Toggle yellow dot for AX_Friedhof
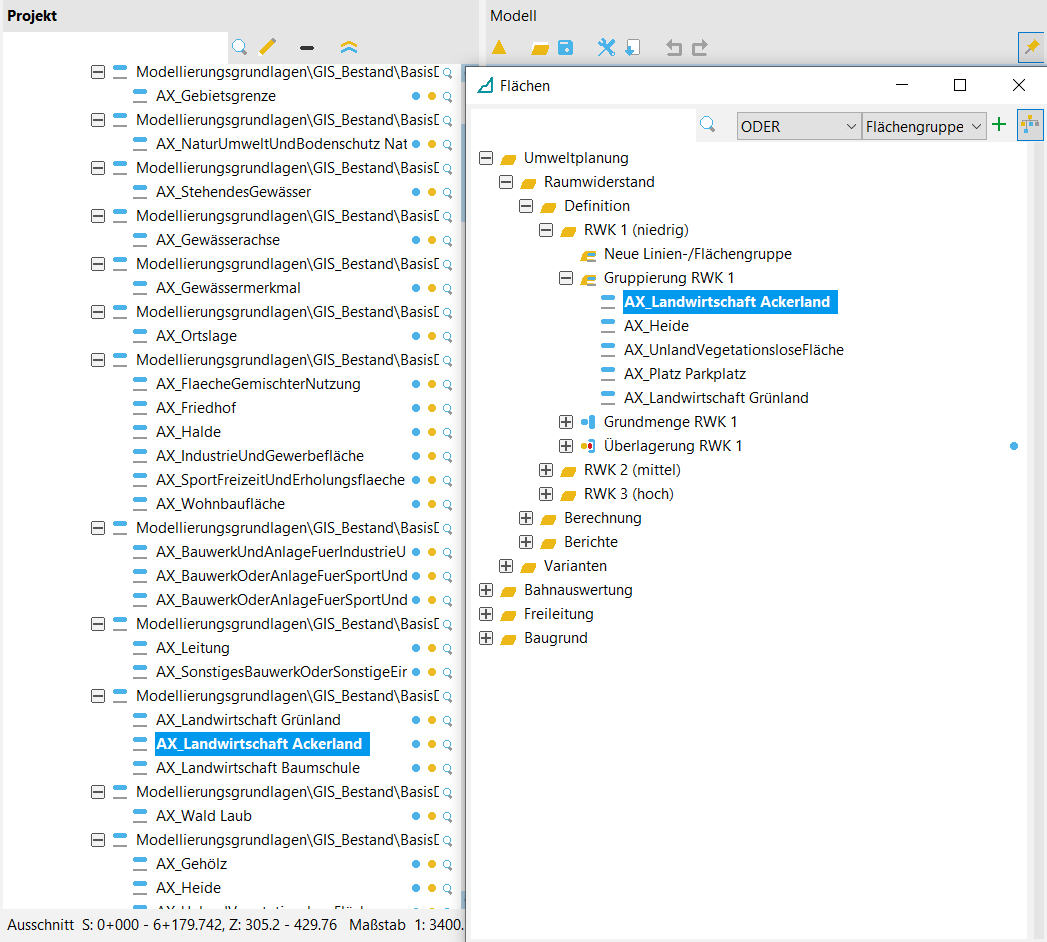 [432, 408]
